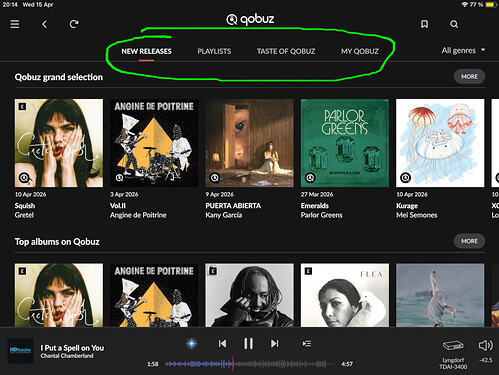Reload the page with refresh icon

point(74,24)
